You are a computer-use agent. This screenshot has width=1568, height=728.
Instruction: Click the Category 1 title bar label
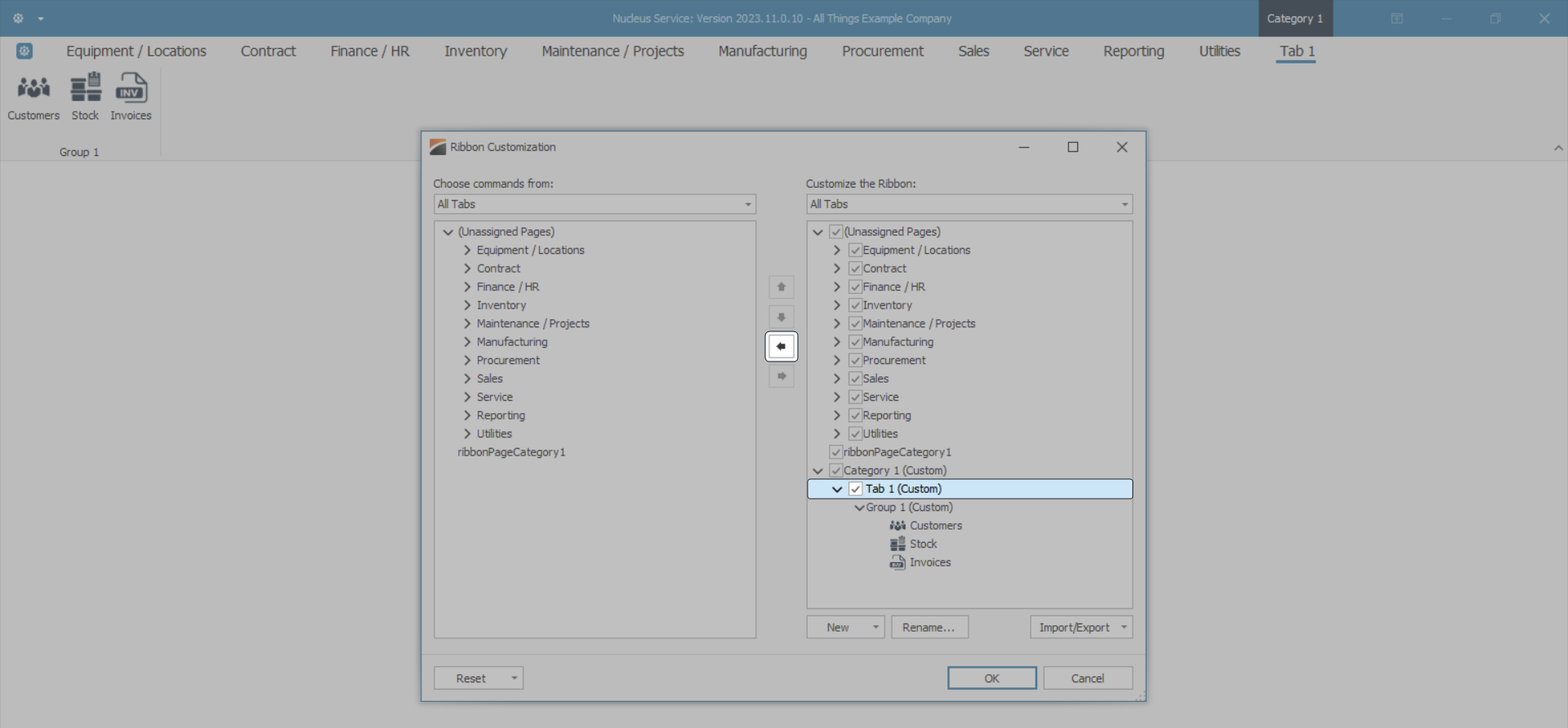[x=1295, y=19]
